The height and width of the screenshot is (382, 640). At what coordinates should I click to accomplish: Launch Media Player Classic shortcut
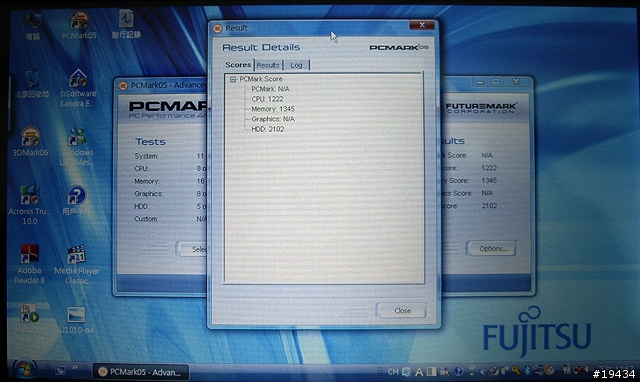[76, 264]
